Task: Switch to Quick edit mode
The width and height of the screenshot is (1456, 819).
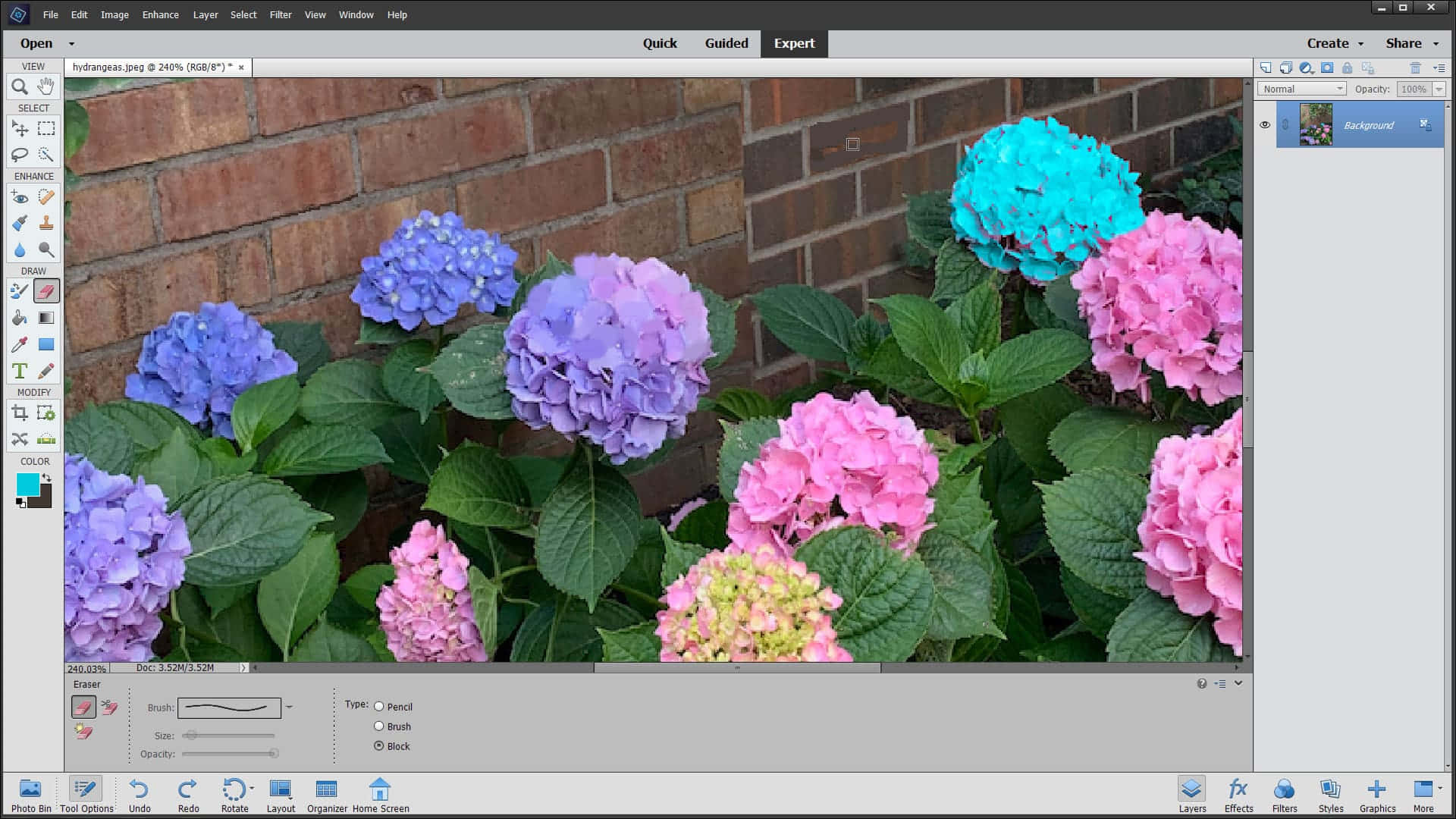Action: [659, 43]
